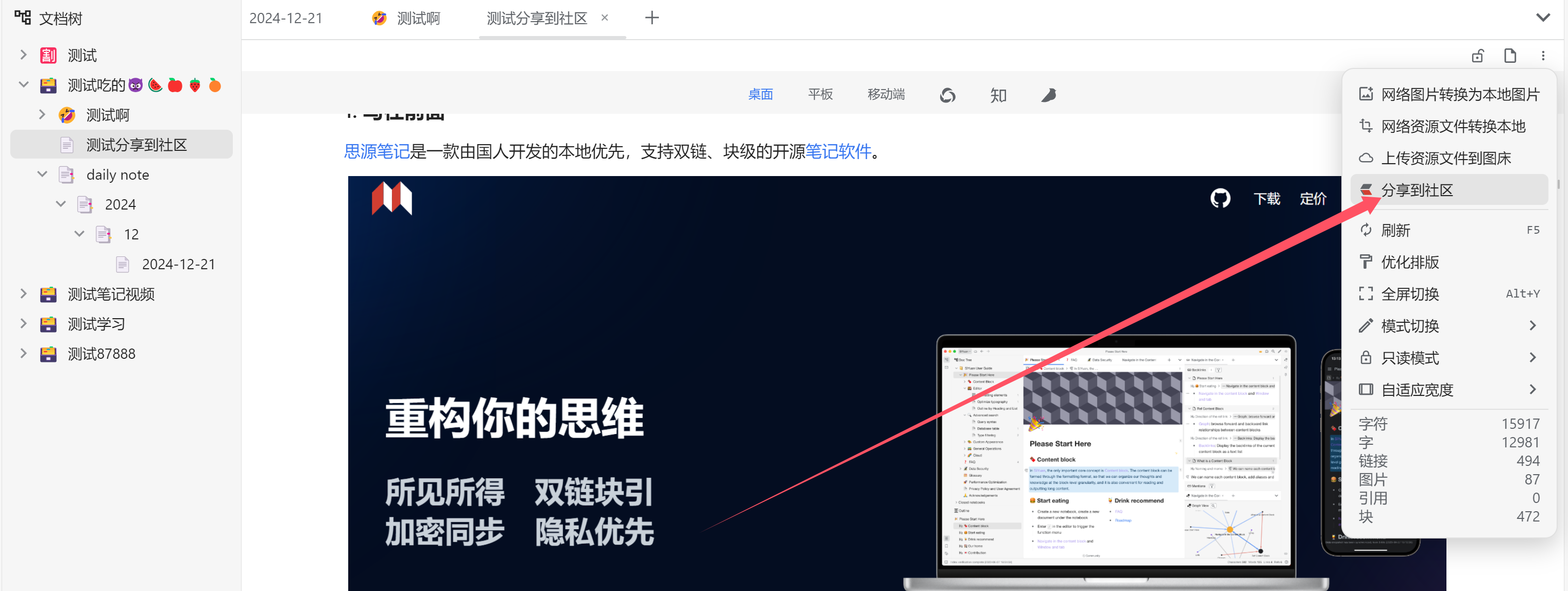Click the GitHub icon in the banner
Image resolution: width=1568 pixels, height=591 pixels.
pos(1220,198)
